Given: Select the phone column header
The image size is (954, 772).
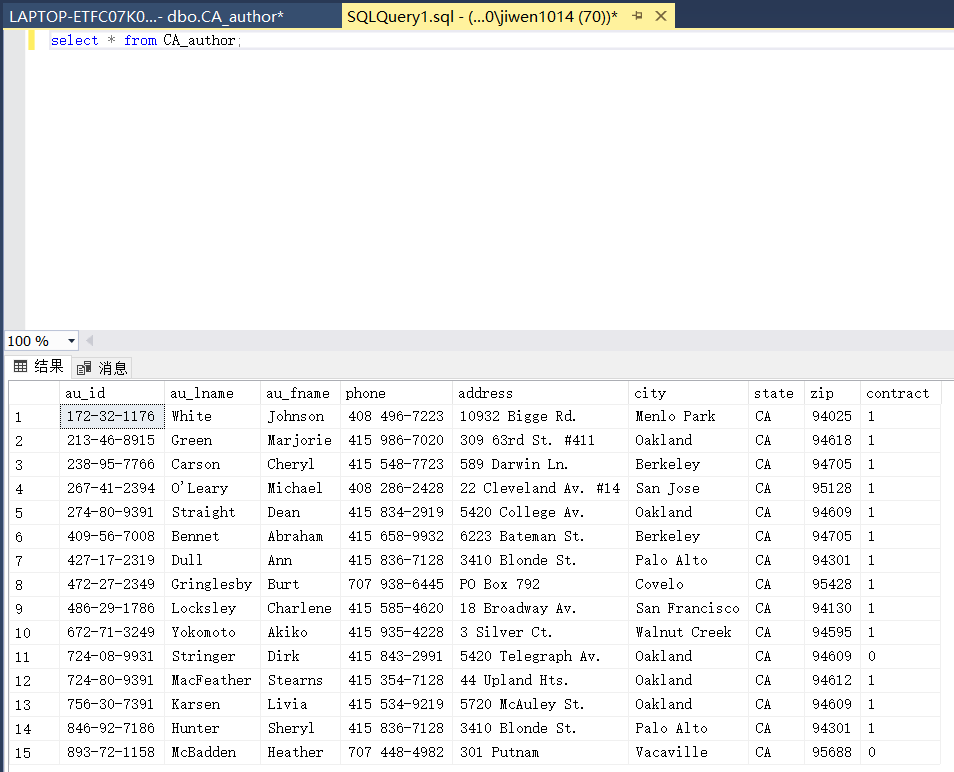Looking at the screenshot, I should coord(396,393).
